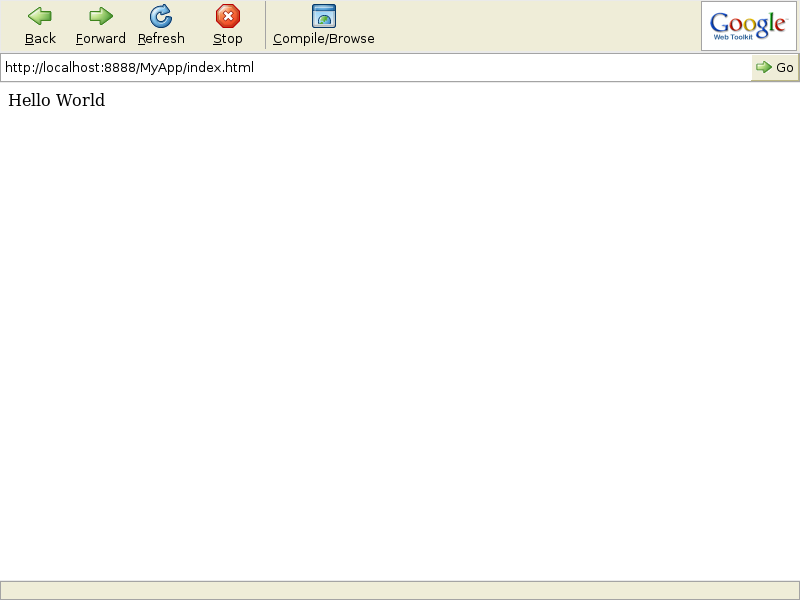Click the green Forward arrow icon
The image size is (800, 600).
click(101, 16)
